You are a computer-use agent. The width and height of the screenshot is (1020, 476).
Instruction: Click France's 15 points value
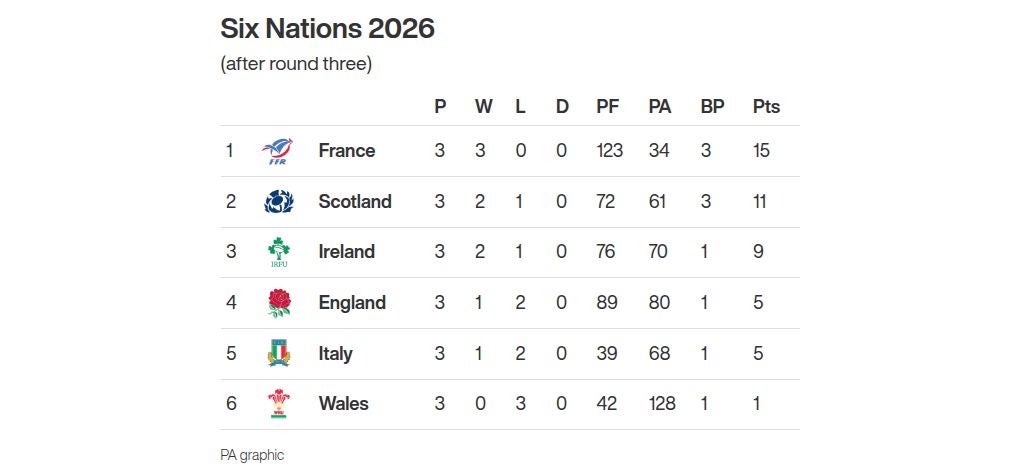click(762, 151)
